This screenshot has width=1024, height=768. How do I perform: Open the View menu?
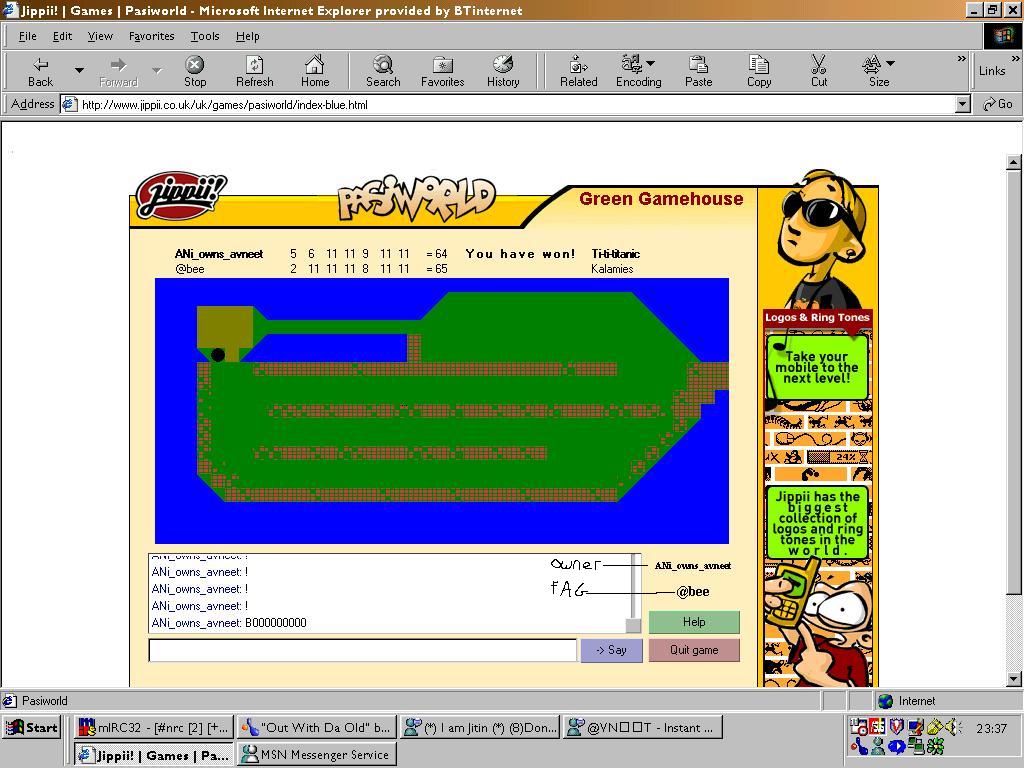click(100, 36)
